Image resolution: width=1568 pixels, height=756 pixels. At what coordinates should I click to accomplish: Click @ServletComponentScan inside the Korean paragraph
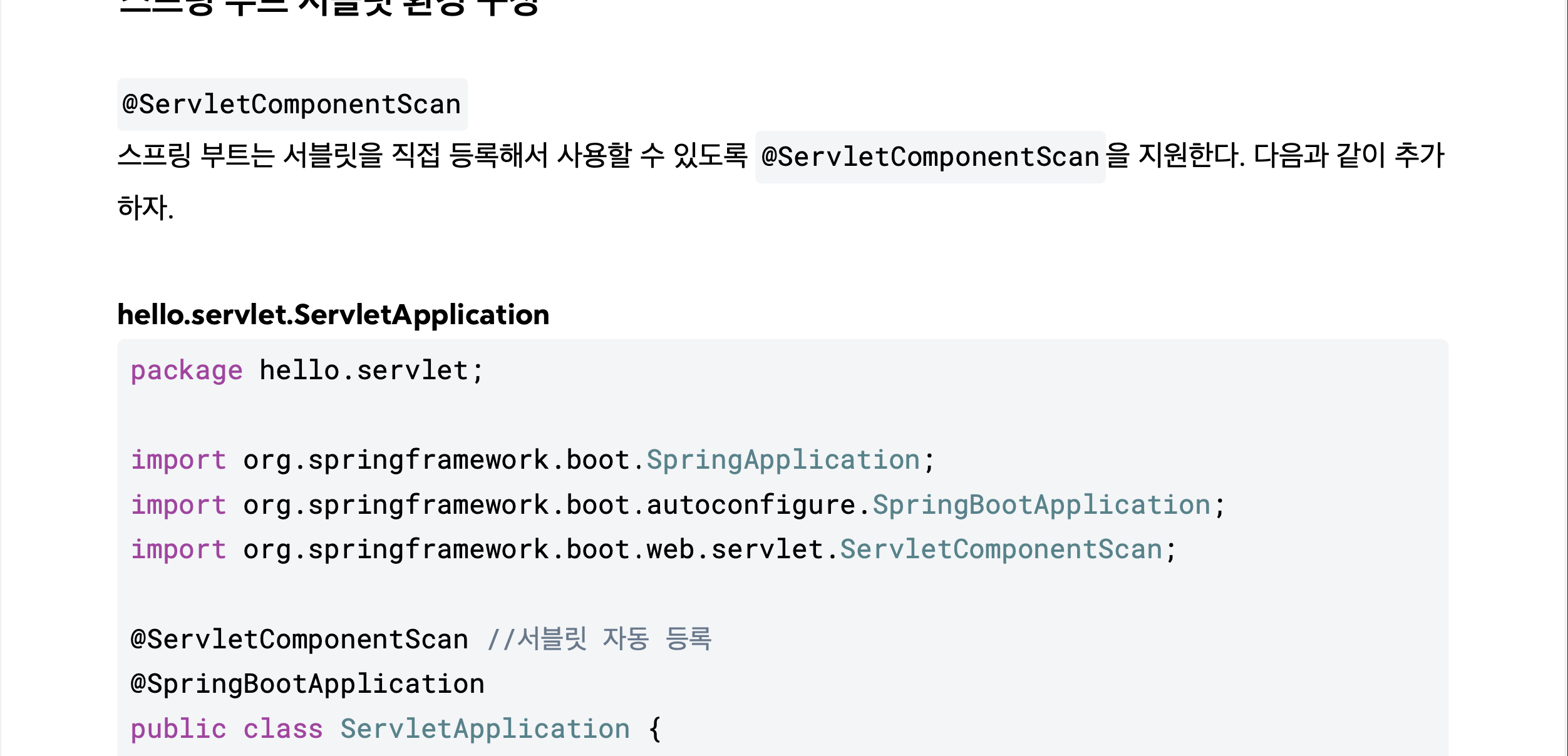coord(930,157)
